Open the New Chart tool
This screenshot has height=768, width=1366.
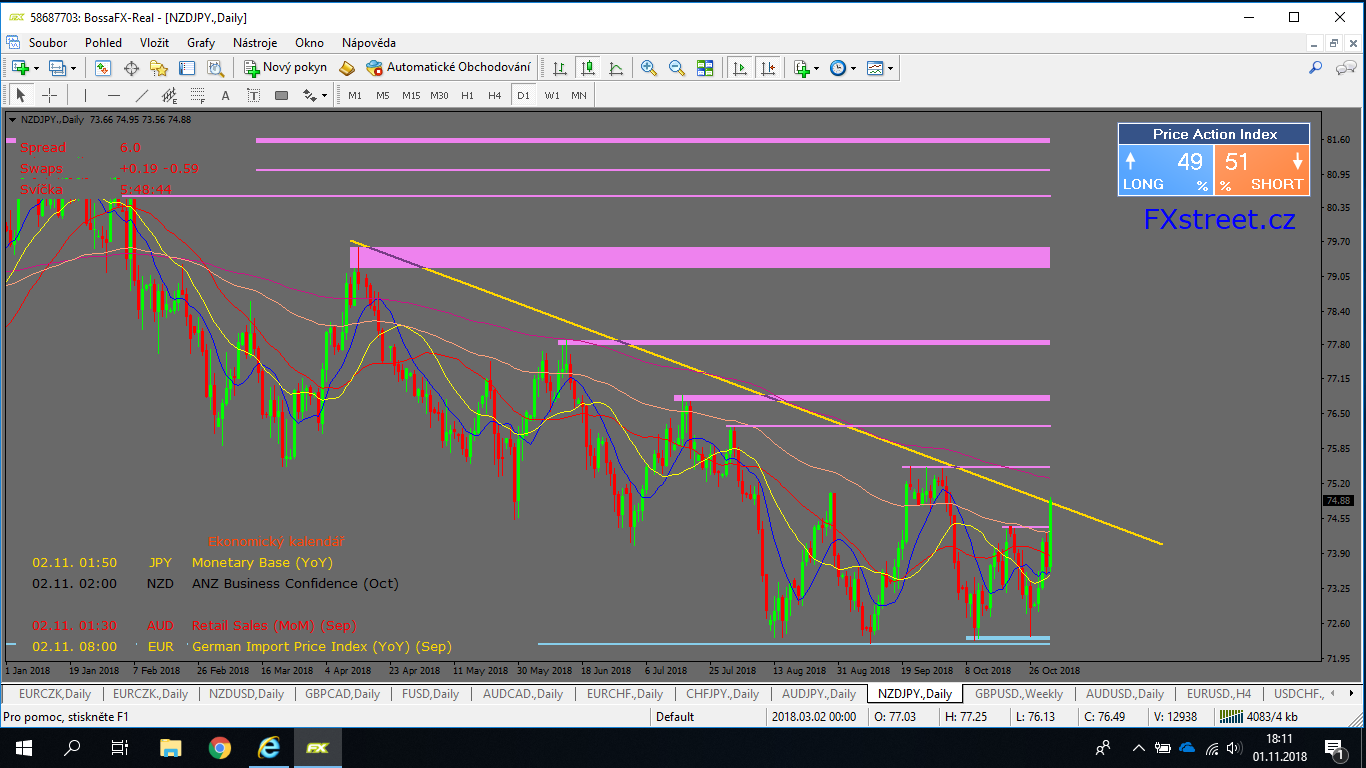(x=20, y=68)
